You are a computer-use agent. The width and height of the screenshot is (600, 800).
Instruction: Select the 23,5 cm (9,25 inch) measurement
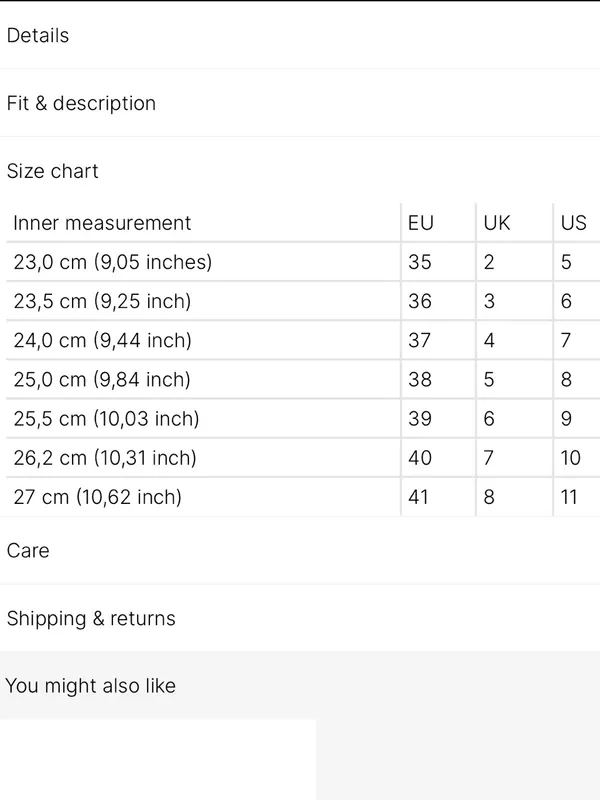(x=102, y=301)
